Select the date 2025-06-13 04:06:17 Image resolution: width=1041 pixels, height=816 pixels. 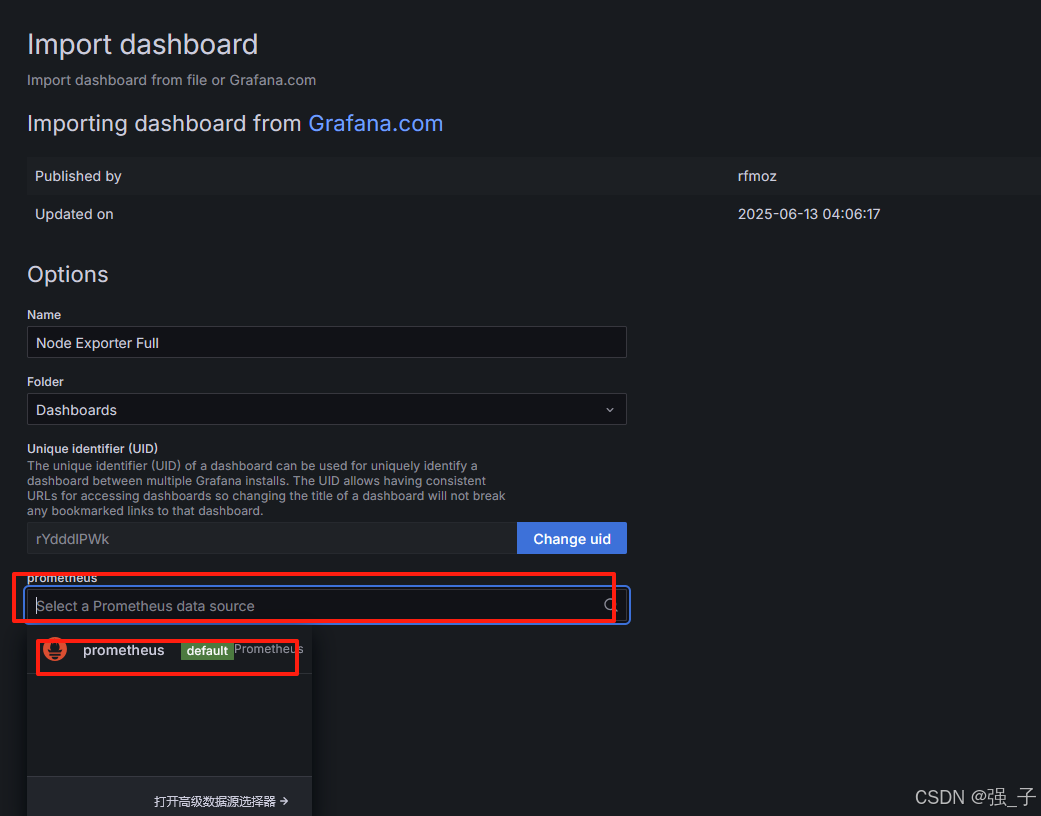coord(809,214)
